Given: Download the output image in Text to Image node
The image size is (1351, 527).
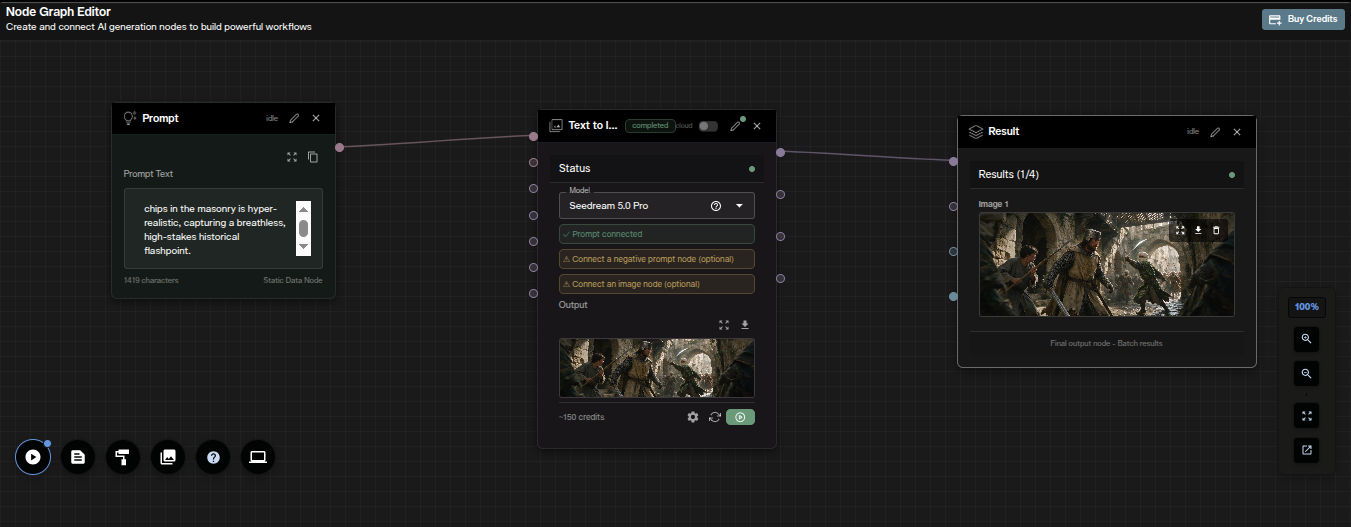Looking at the screenshot, I should pyautogui.click(x=745, y=325).
